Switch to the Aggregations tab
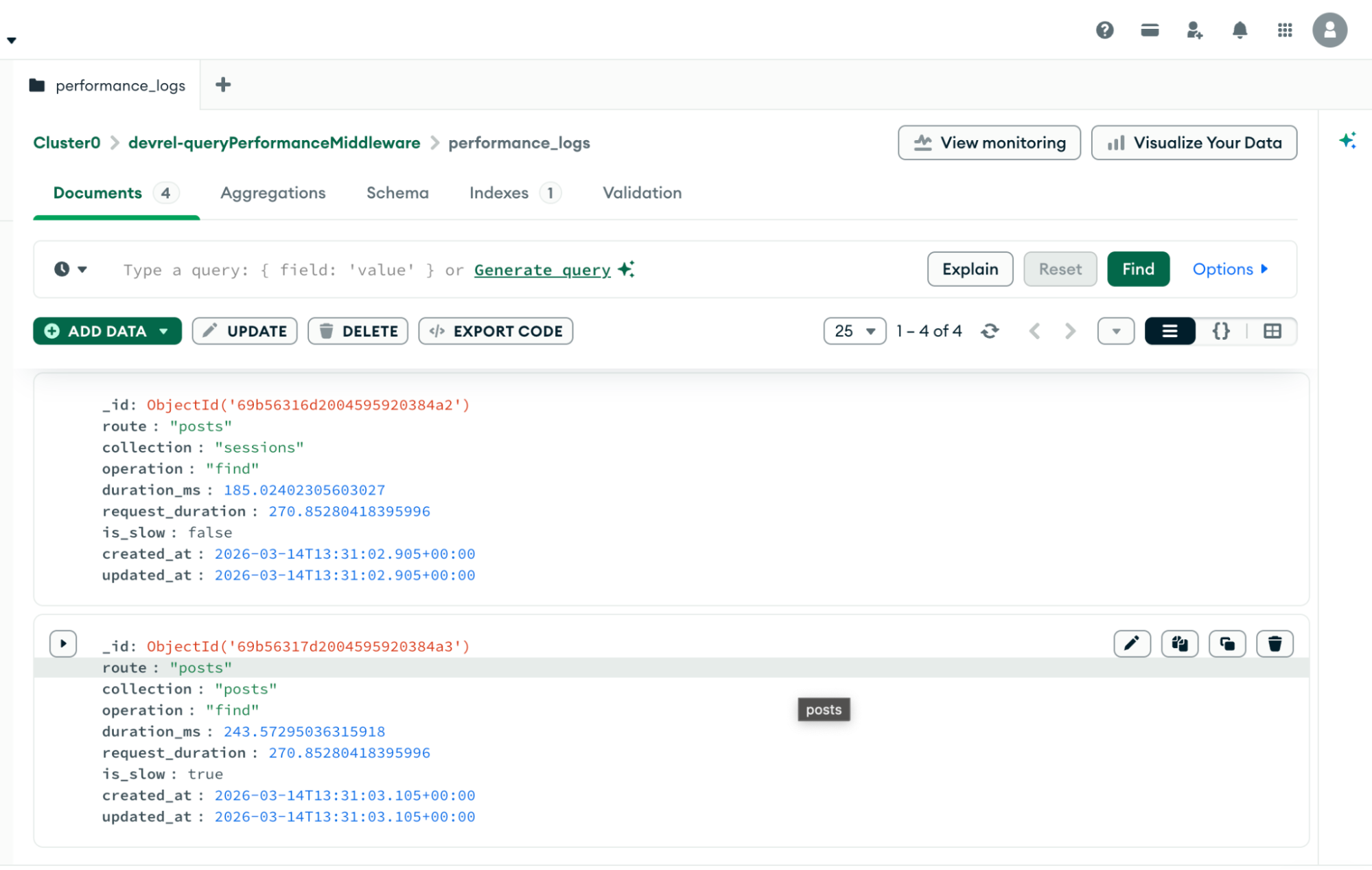 [x=272, y=193]
